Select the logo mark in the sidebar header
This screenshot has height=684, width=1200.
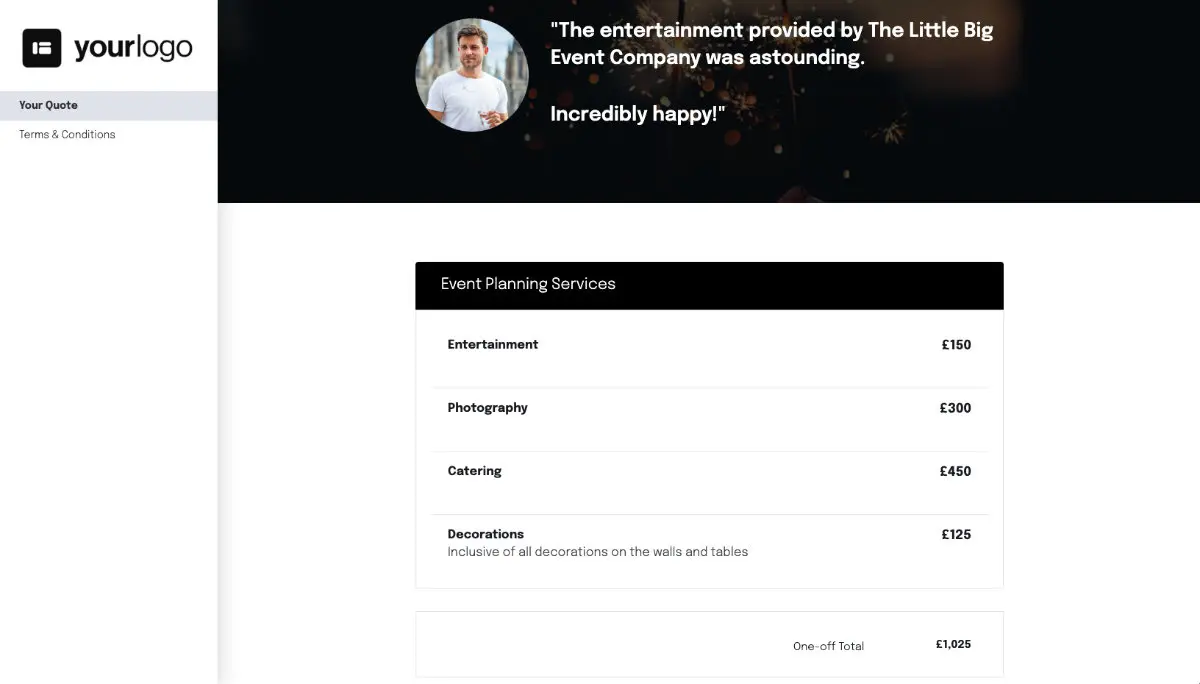42,47
